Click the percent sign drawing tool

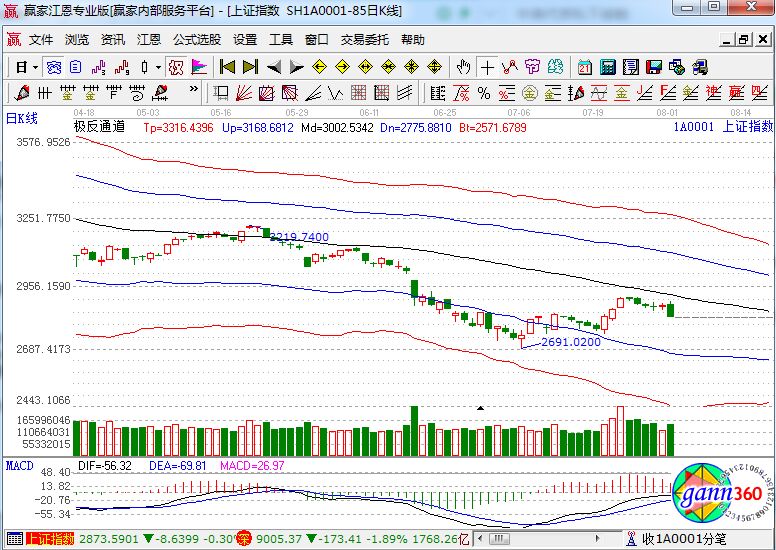click(x=484, y=93)
